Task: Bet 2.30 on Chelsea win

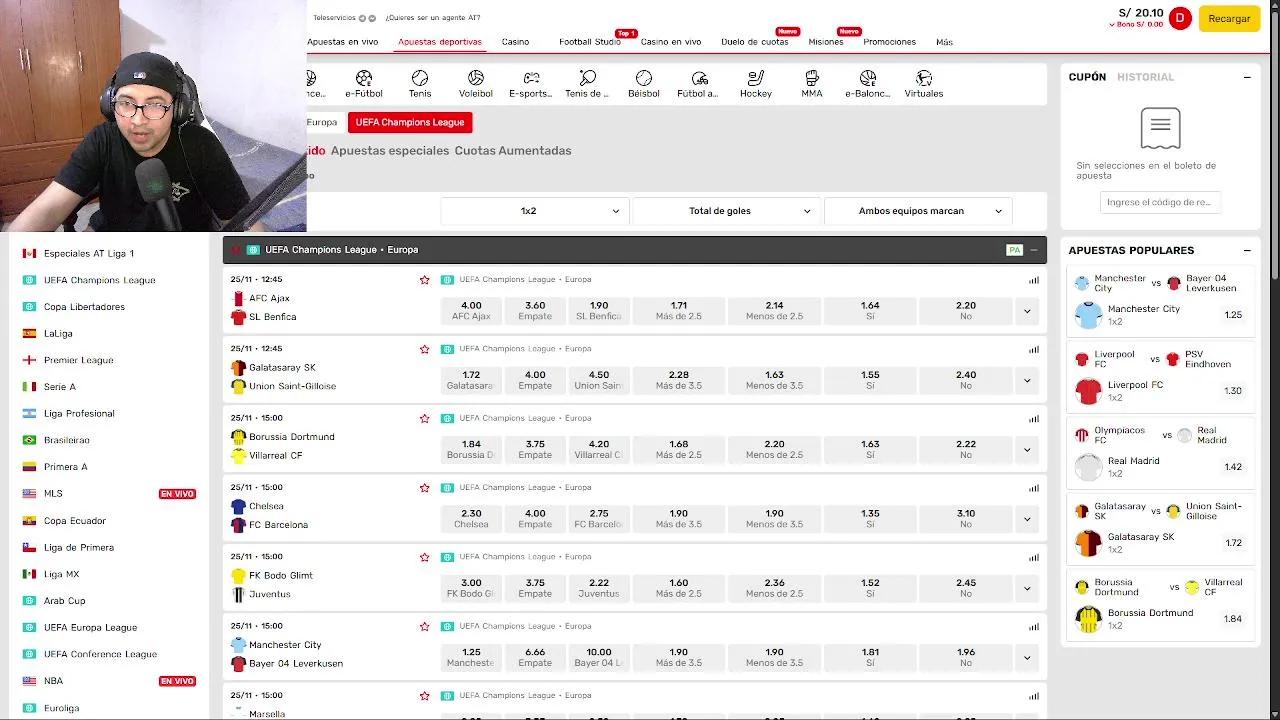Action: point(471,519)
